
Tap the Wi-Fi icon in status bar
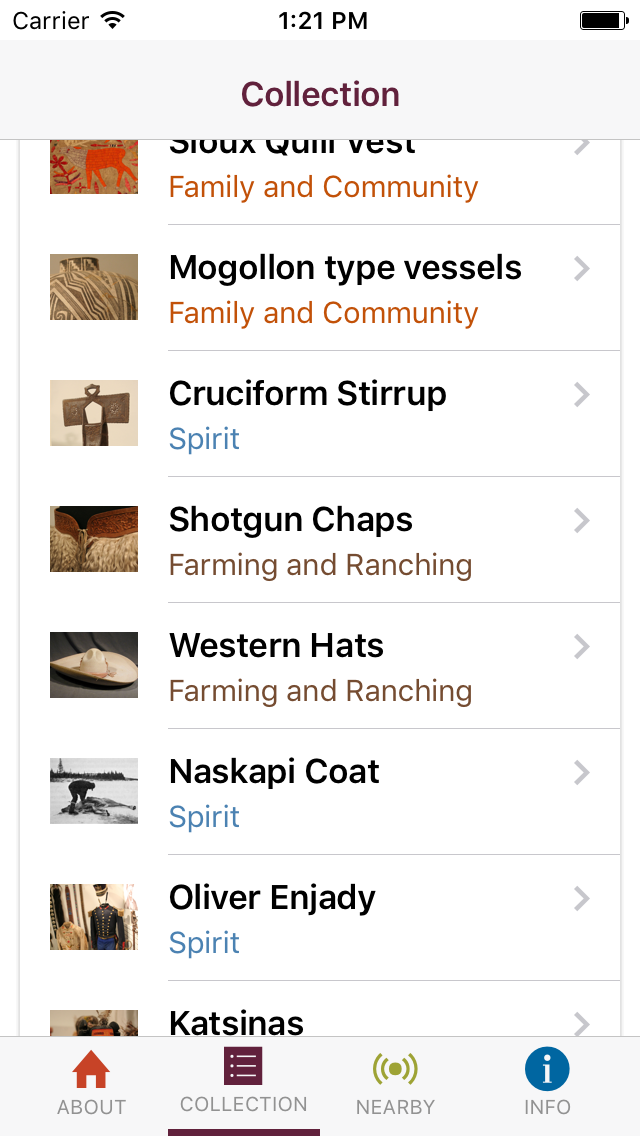113,20
